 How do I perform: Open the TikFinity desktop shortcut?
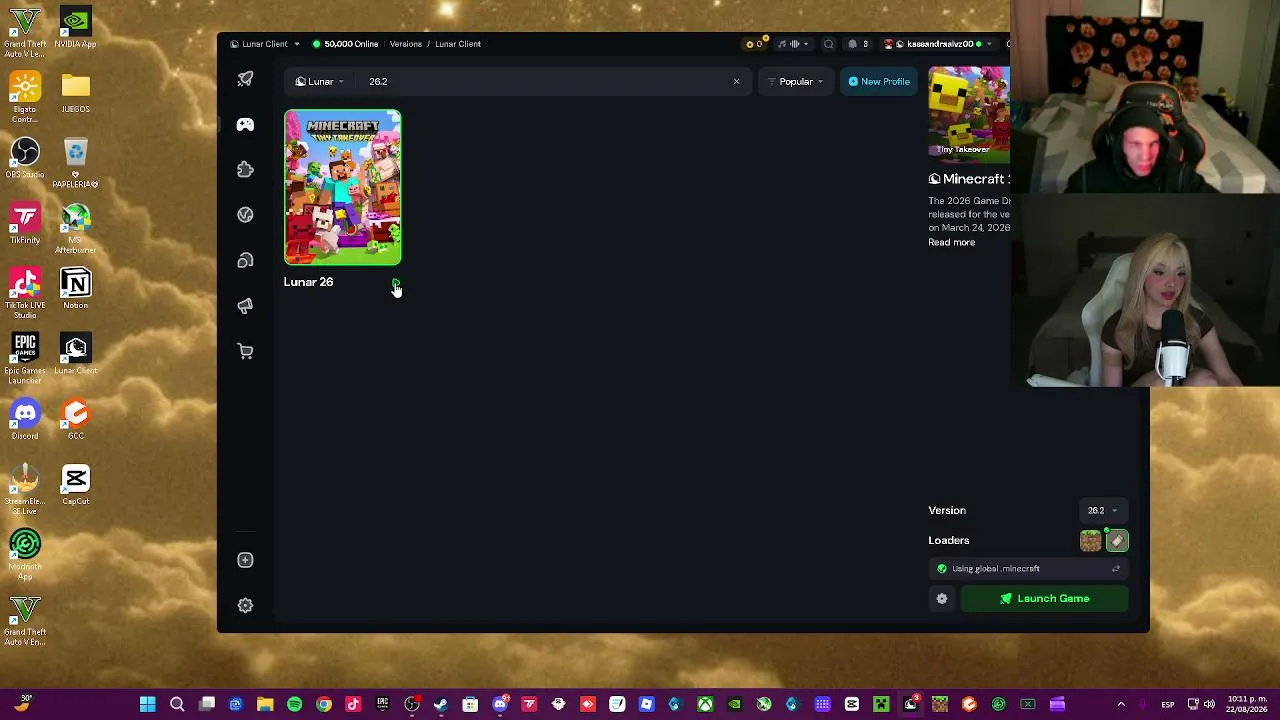click(x=25, y=223)
